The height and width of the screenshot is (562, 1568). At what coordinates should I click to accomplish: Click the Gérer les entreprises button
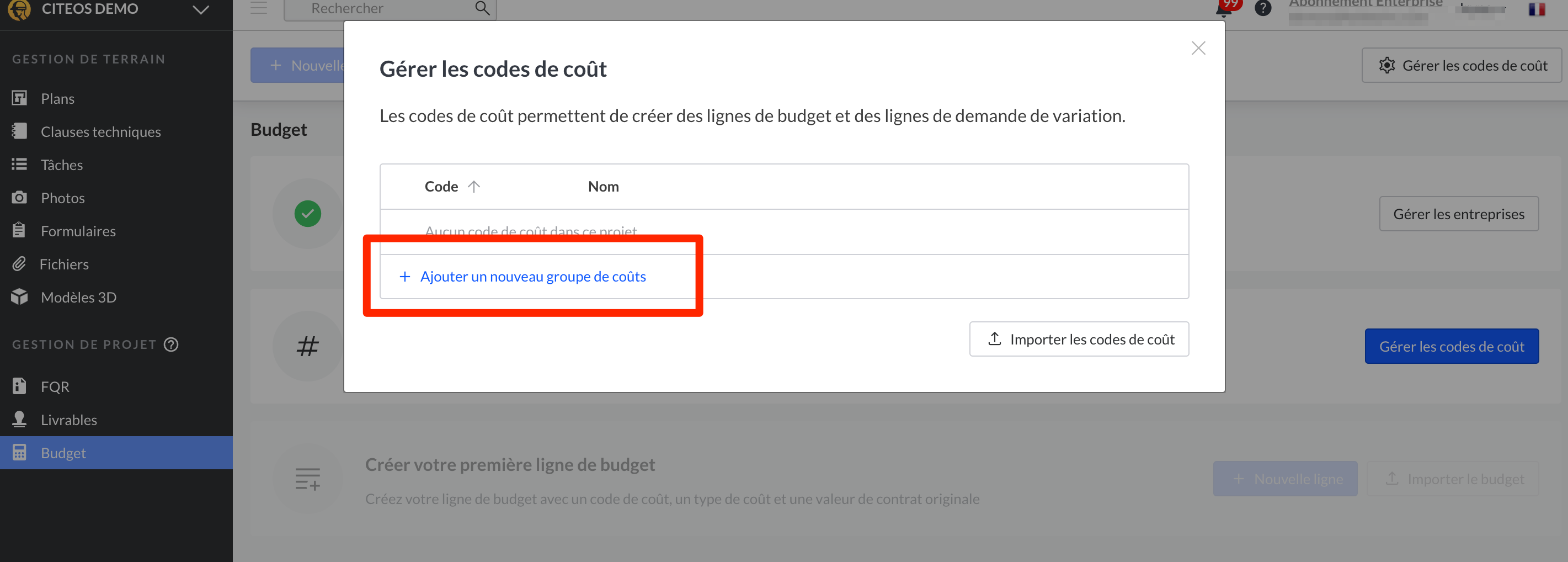coord(1458,214)
